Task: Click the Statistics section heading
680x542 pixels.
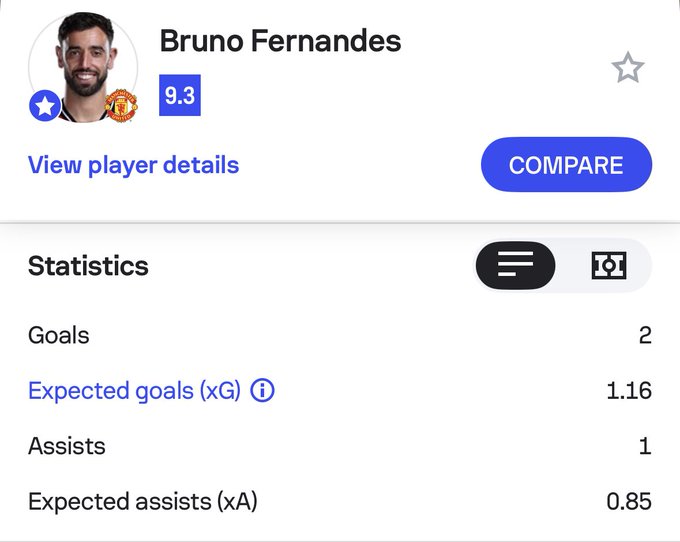Action: coord(88,266)
